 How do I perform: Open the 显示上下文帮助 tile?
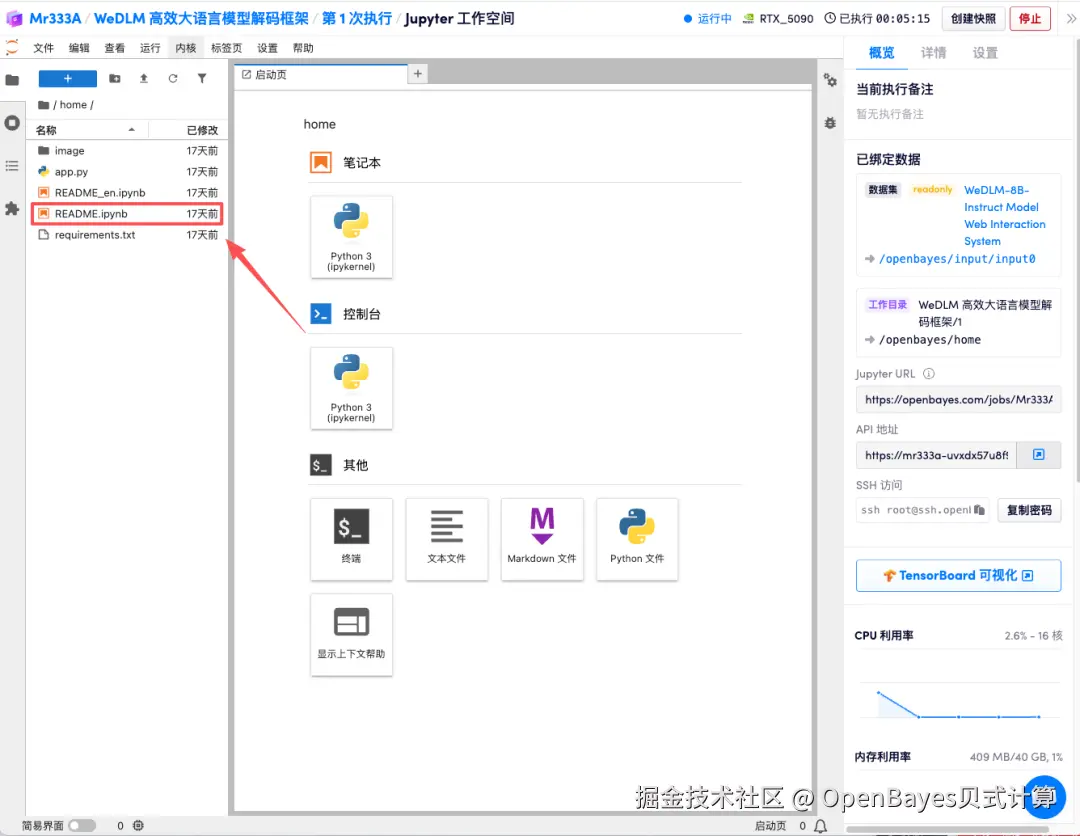click(351, 635)
